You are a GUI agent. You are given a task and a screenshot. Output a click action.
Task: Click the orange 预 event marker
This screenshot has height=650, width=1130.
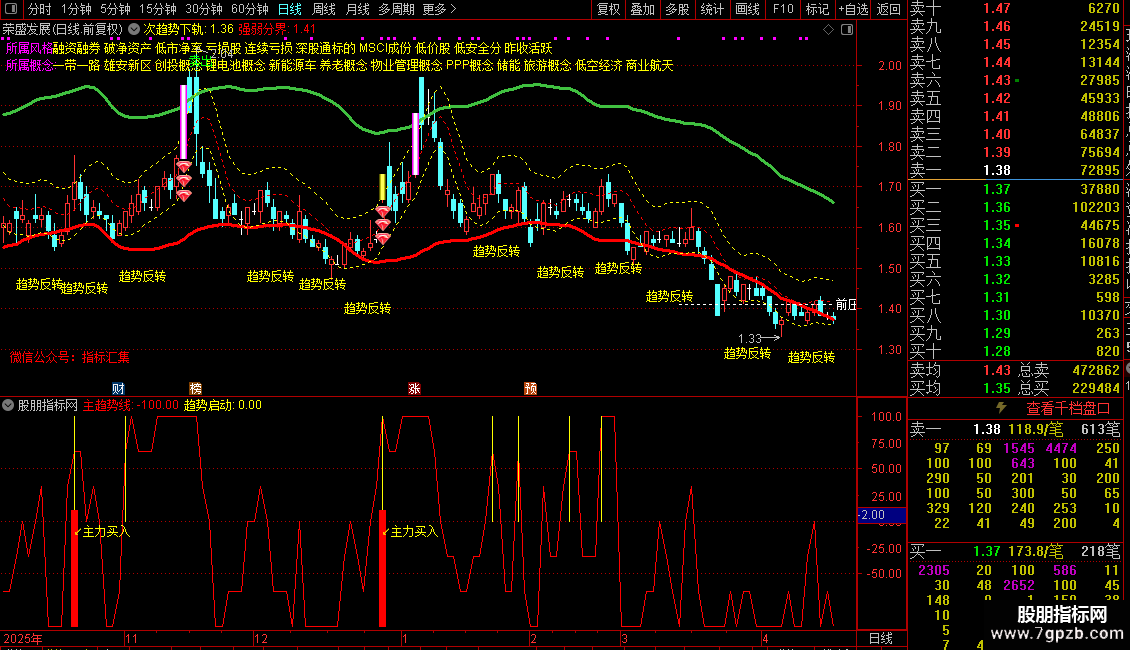(x=530, y=388)
